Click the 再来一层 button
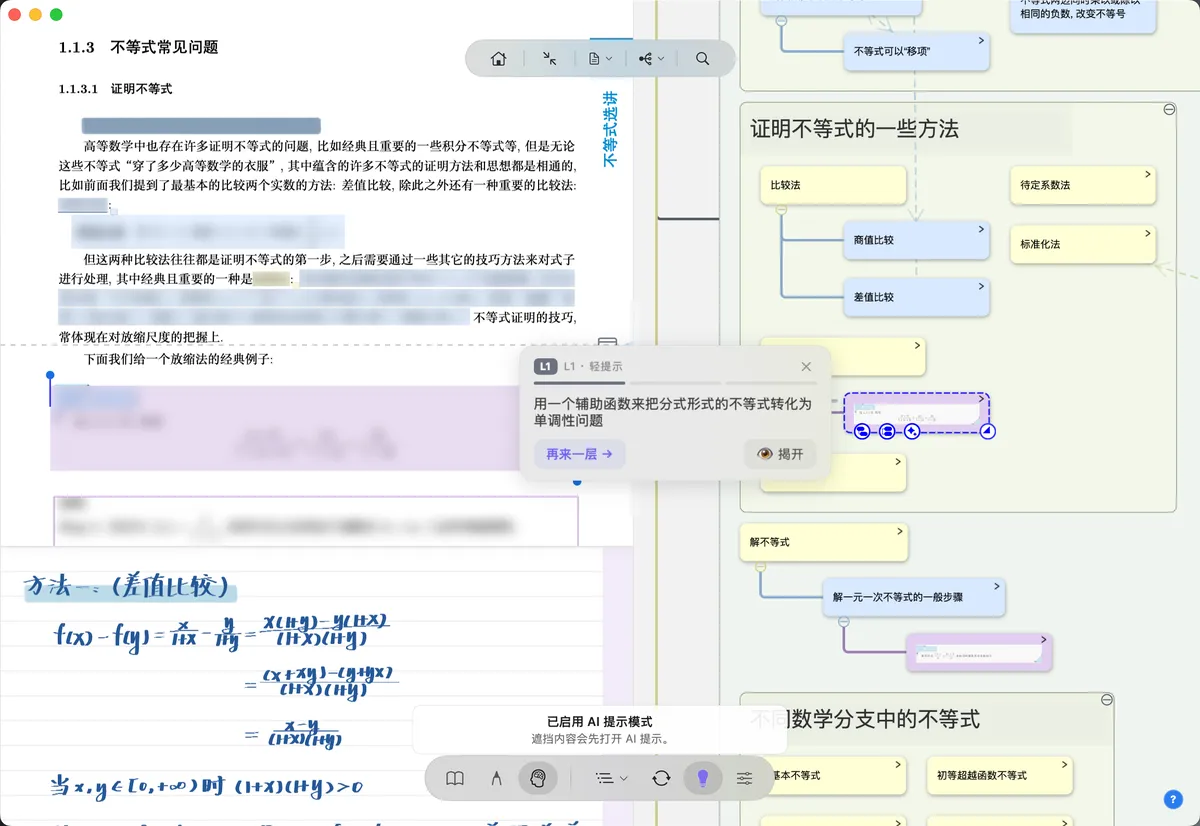 point(580,454)
